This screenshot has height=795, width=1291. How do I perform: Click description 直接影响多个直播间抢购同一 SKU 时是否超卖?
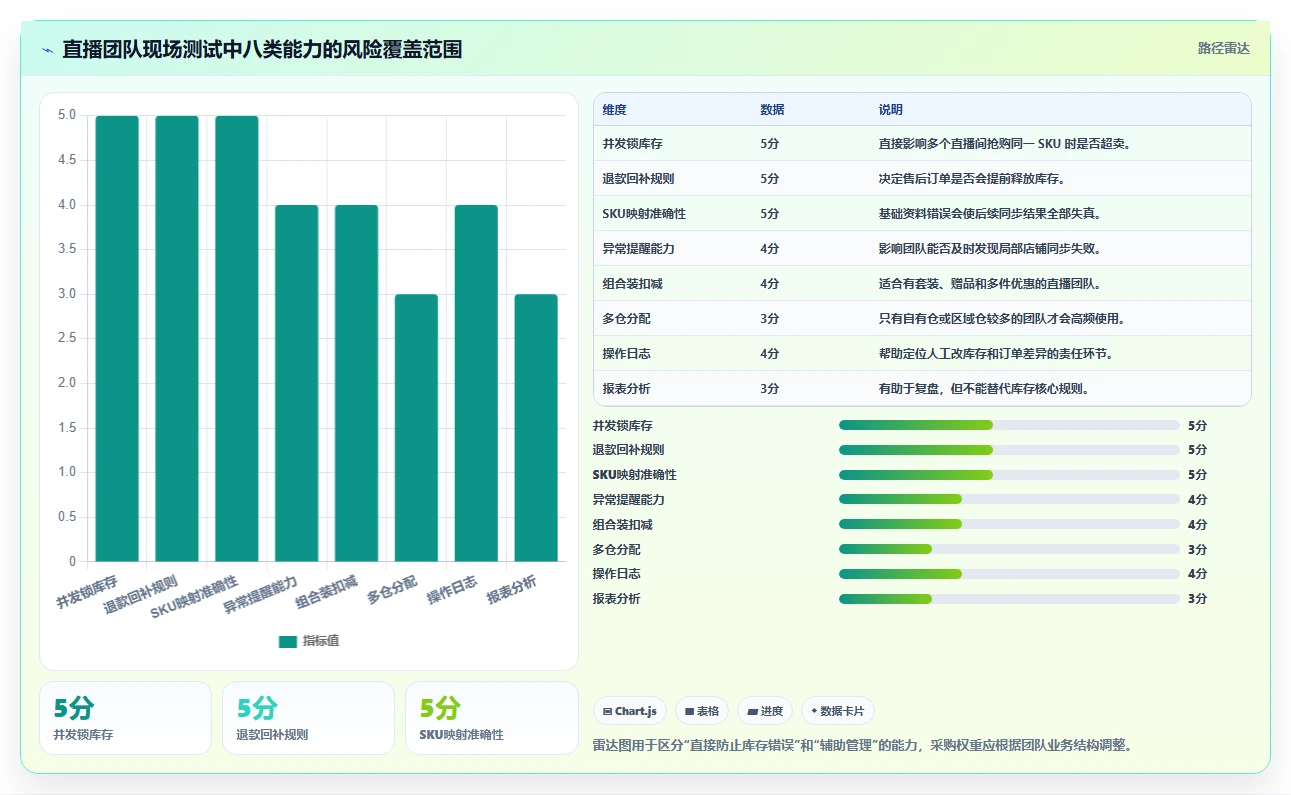click(x=1005, y=144)
